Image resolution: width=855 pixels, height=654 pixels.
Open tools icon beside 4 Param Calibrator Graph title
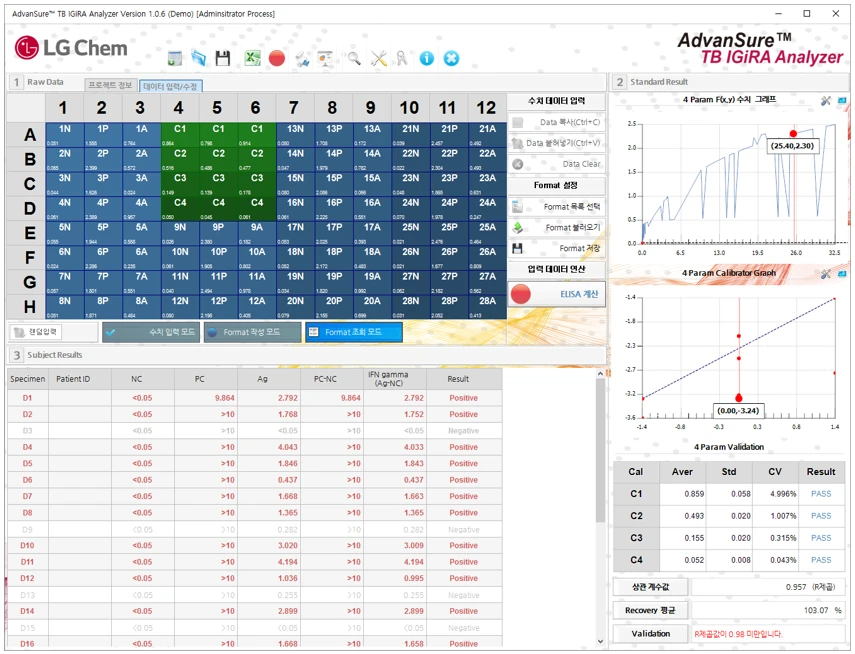click(x=826, y=274)
